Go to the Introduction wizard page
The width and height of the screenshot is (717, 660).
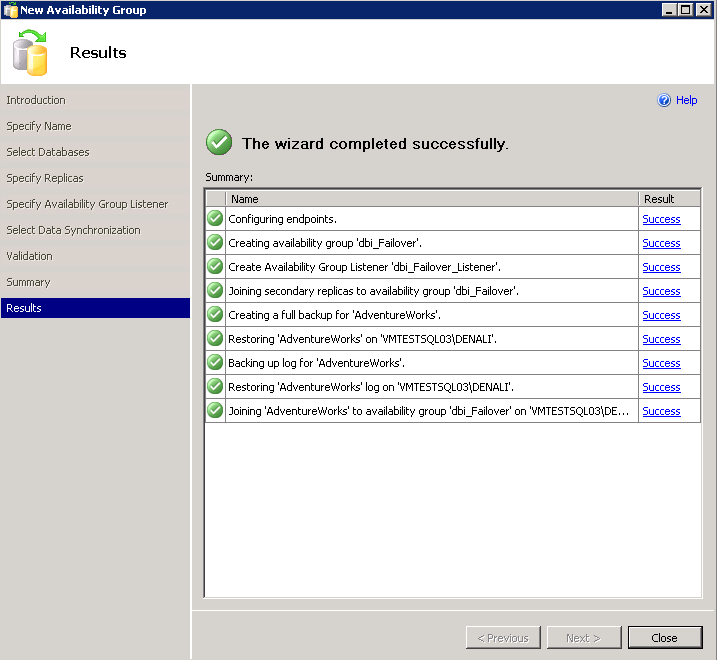click(36, 100)
